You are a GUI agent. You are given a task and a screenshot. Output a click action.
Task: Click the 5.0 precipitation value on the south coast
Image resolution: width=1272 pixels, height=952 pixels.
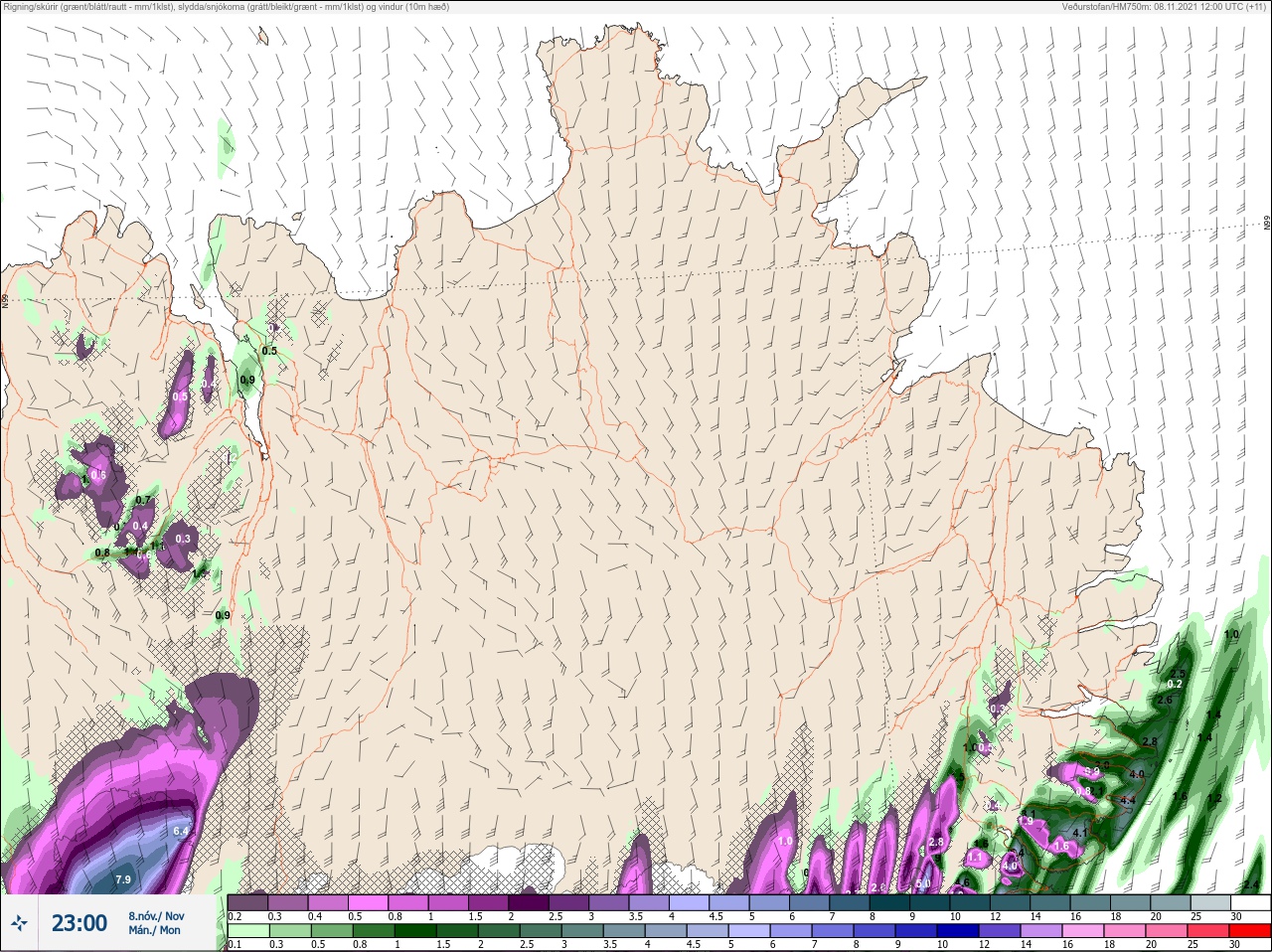pyautogui.click(x=922, y=883)
